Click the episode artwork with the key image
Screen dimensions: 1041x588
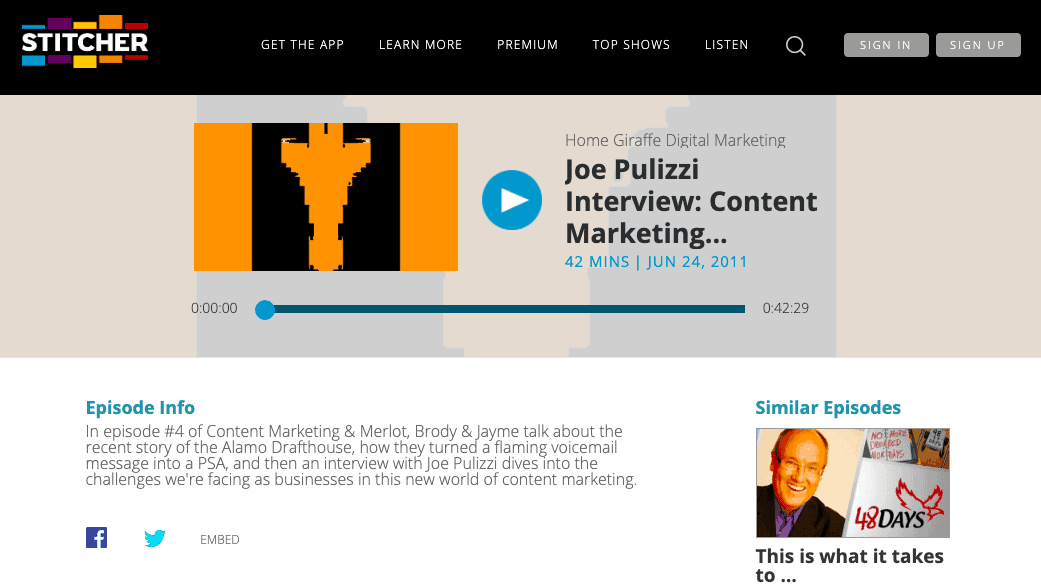click(325, 197)
